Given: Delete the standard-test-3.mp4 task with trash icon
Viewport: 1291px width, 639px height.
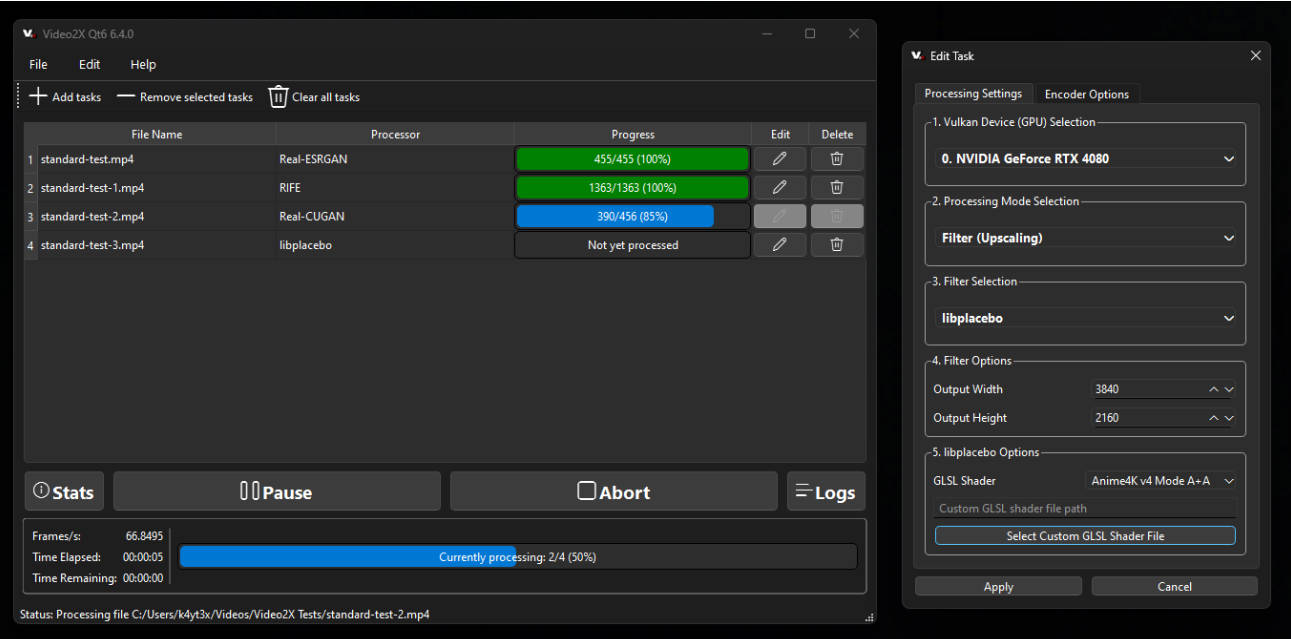Looking at the screenshot, I should point(837,244).
